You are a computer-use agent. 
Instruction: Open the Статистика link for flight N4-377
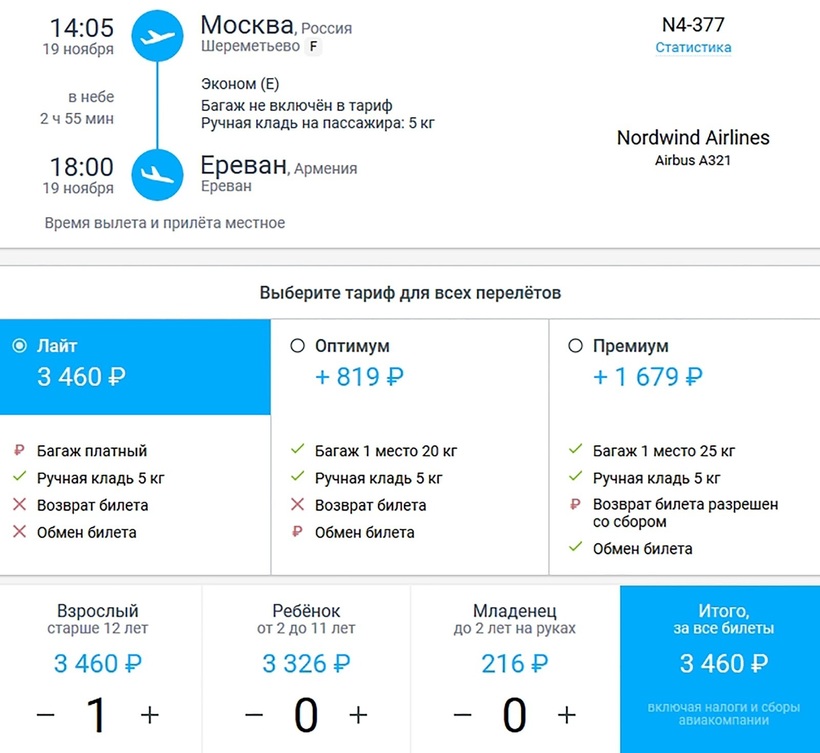coord(693,48)
